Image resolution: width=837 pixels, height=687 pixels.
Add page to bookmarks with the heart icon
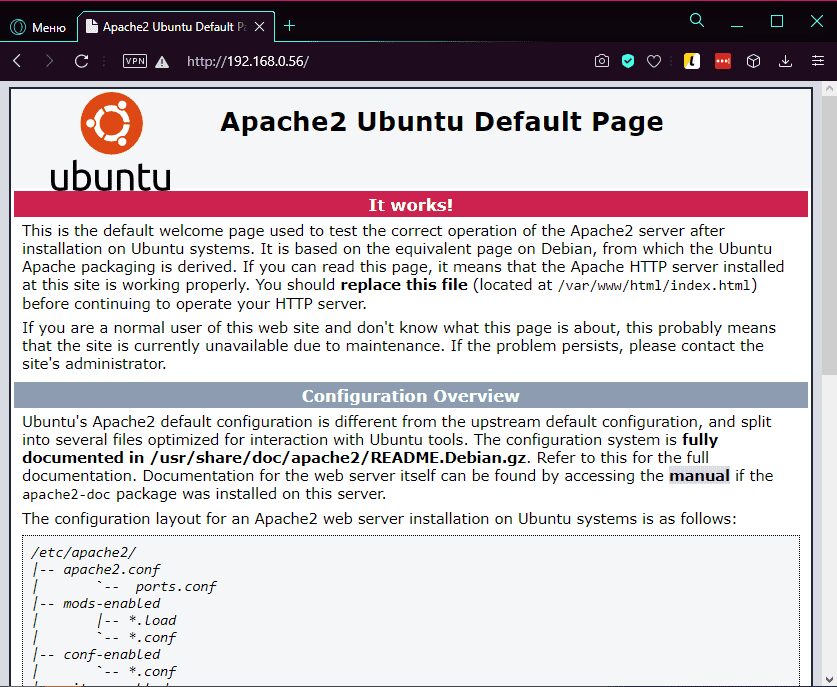(x=653, y=60)
